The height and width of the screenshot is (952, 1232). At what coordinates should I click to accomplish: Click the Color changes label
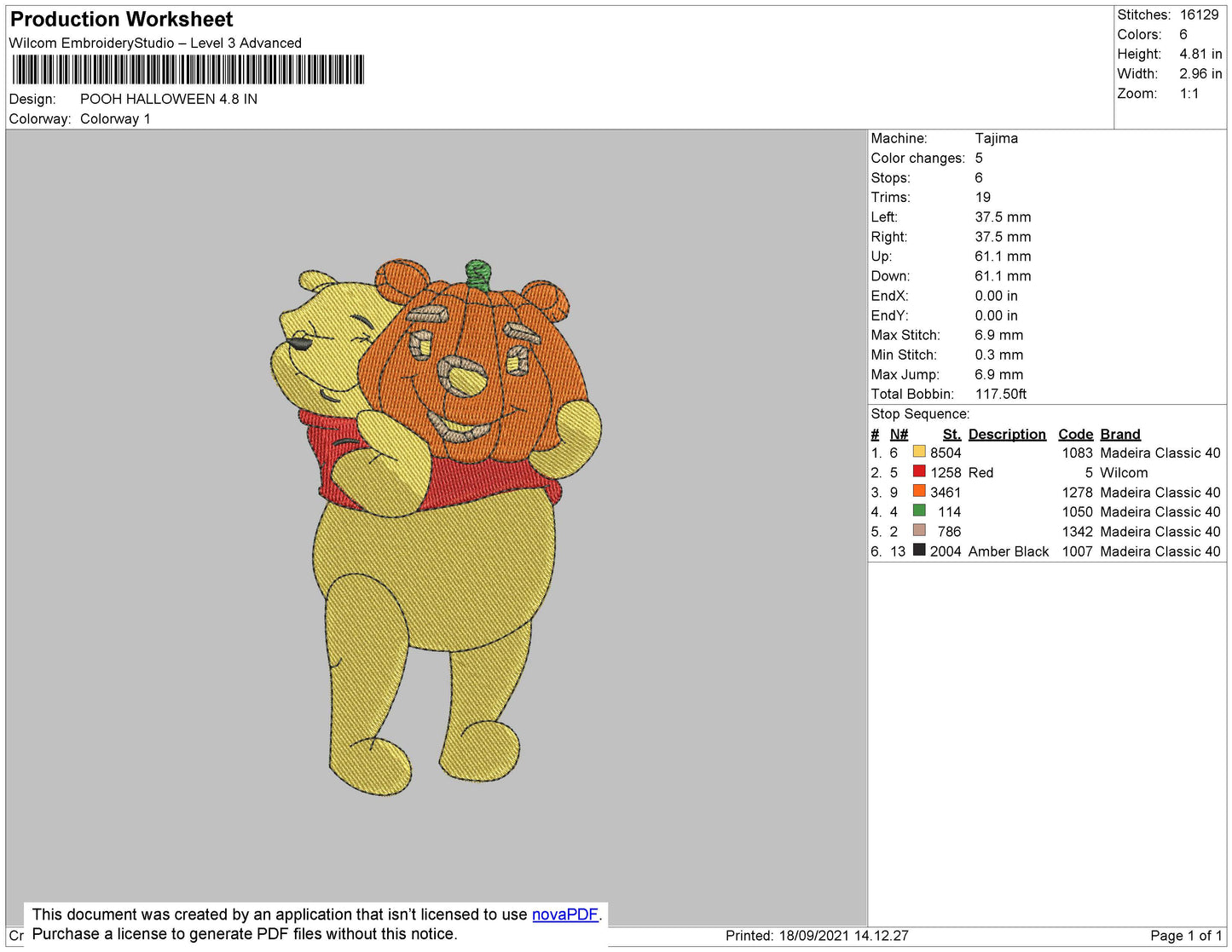(x=917, y=158)
